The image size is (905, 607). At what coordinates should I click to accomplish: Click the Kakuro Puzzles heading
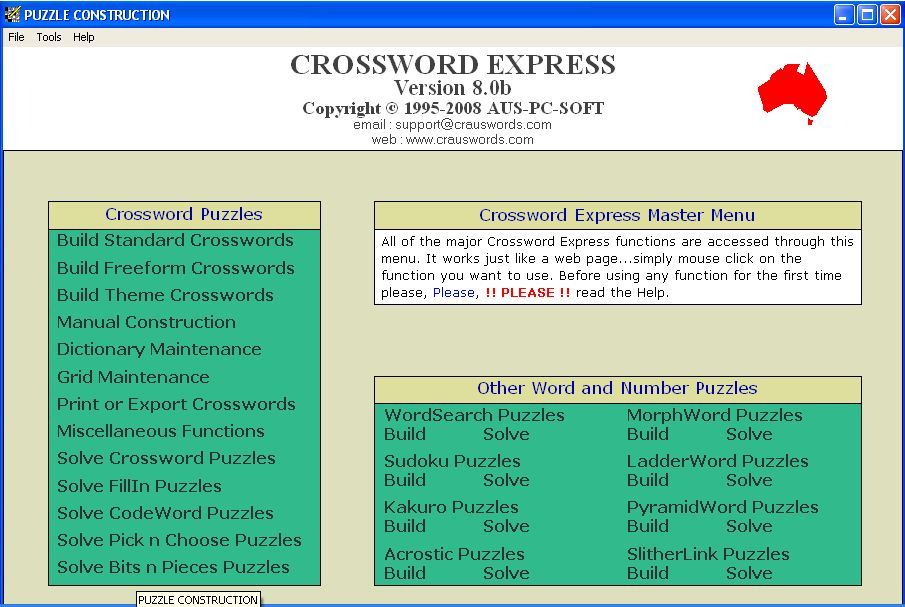(x=451, y=507)
